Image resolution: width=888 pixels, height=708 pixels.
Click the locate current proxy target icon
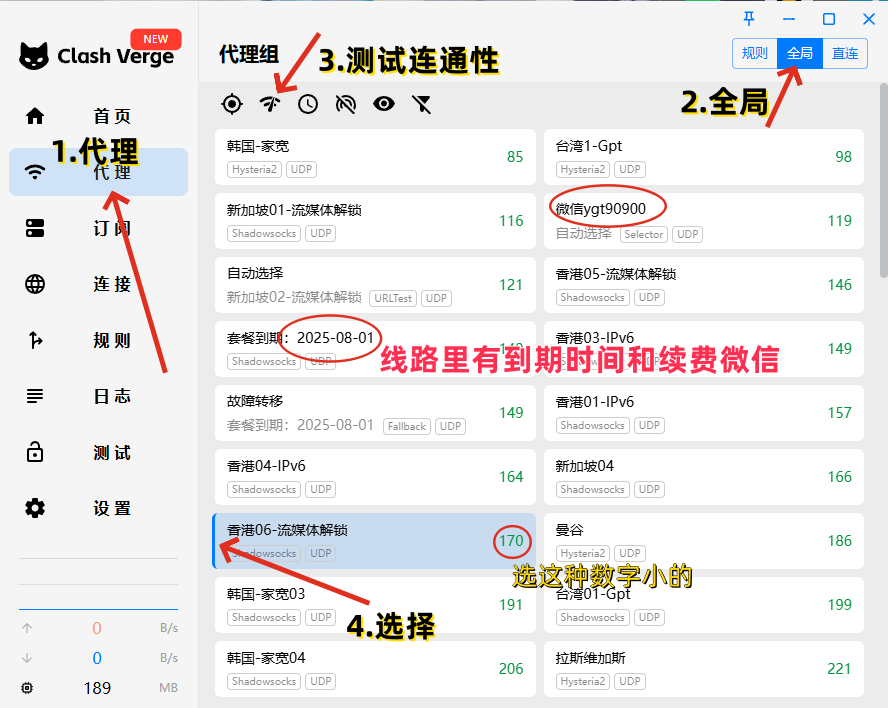(232, 103)
